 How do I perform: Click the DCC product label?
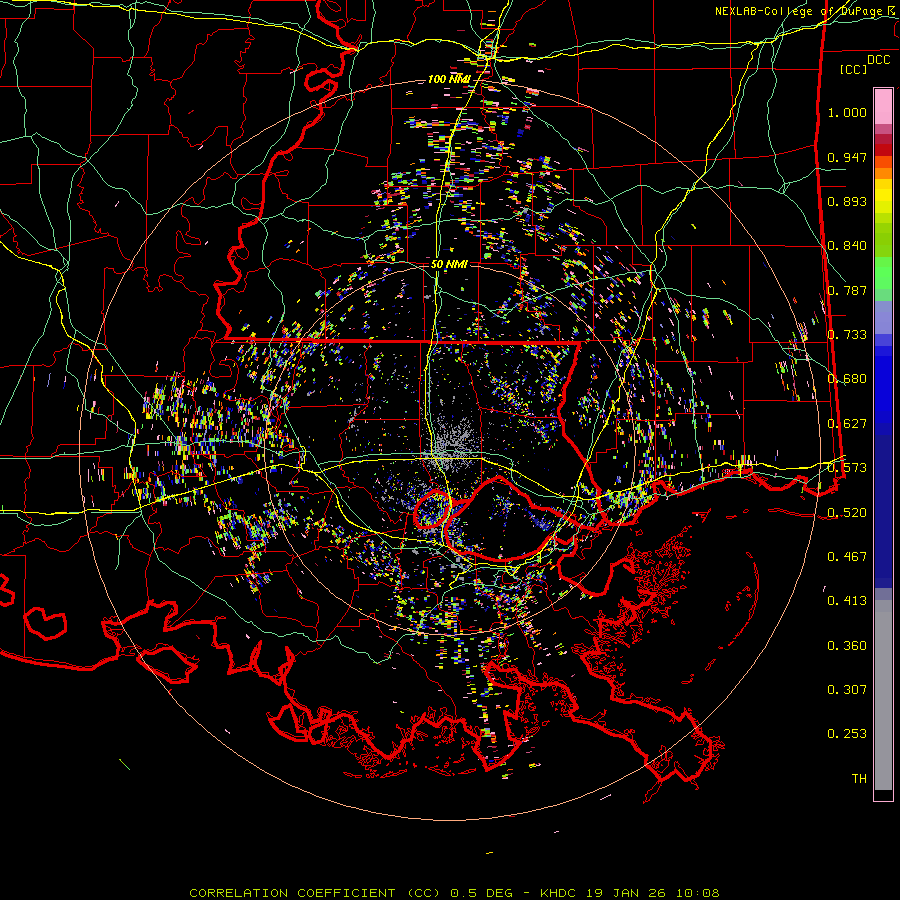(878, 59)
